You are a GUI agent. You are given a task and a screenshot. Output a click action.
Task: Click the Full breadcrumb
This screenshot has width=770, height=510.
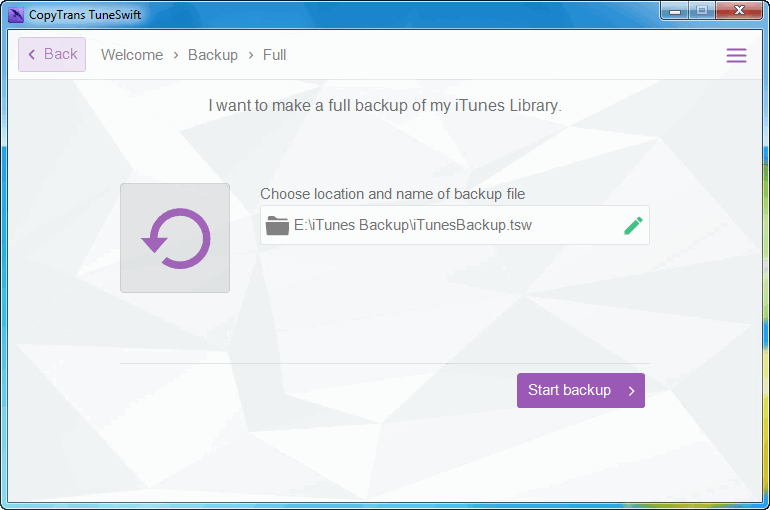coord(275,55)
